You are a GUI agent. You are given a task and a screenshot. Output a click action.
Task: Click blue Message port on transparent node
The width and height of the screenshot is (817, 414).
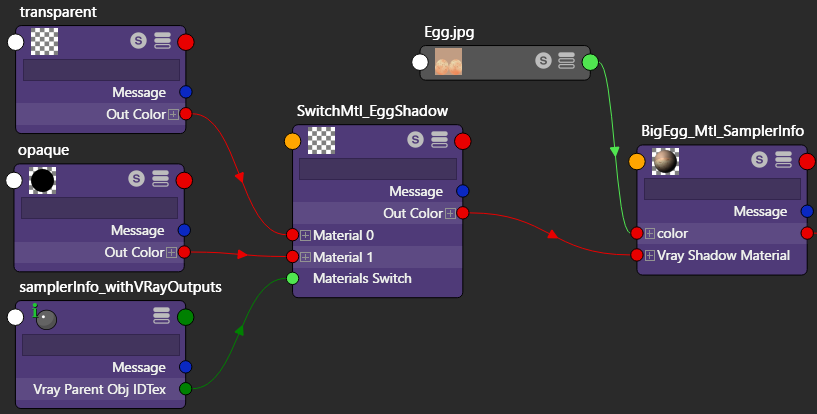point(185,92)
